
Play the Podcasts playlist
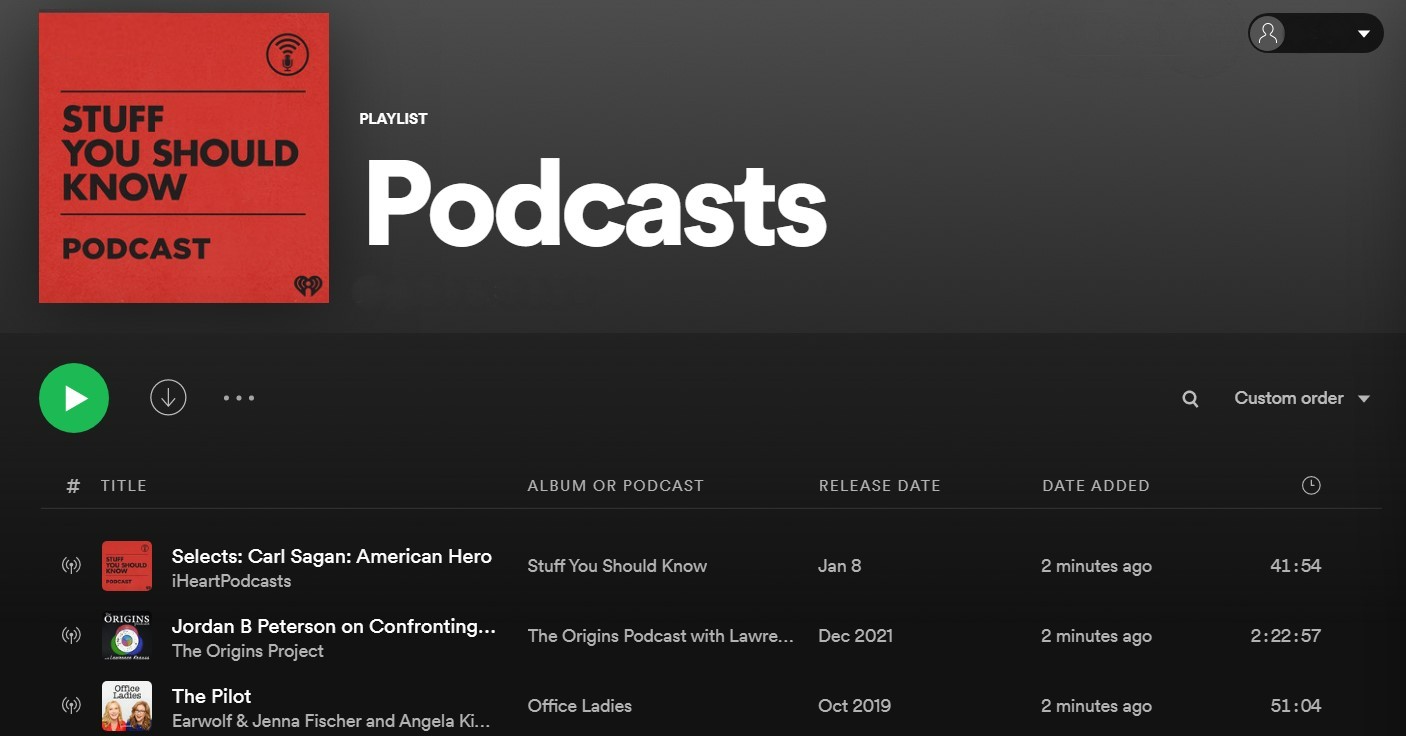coord(74,398)
